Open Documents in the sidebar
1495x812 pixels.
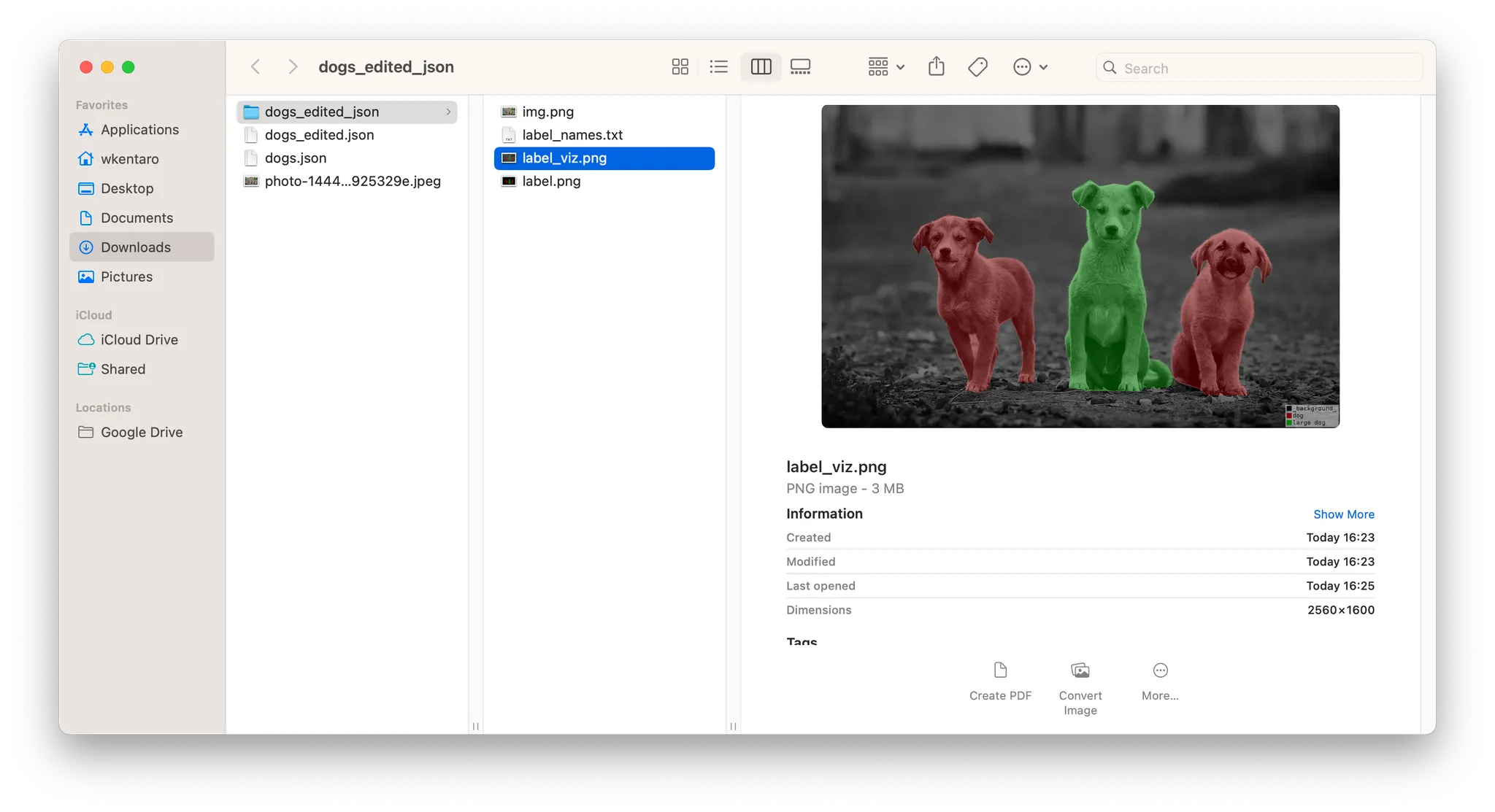[142, 218]
